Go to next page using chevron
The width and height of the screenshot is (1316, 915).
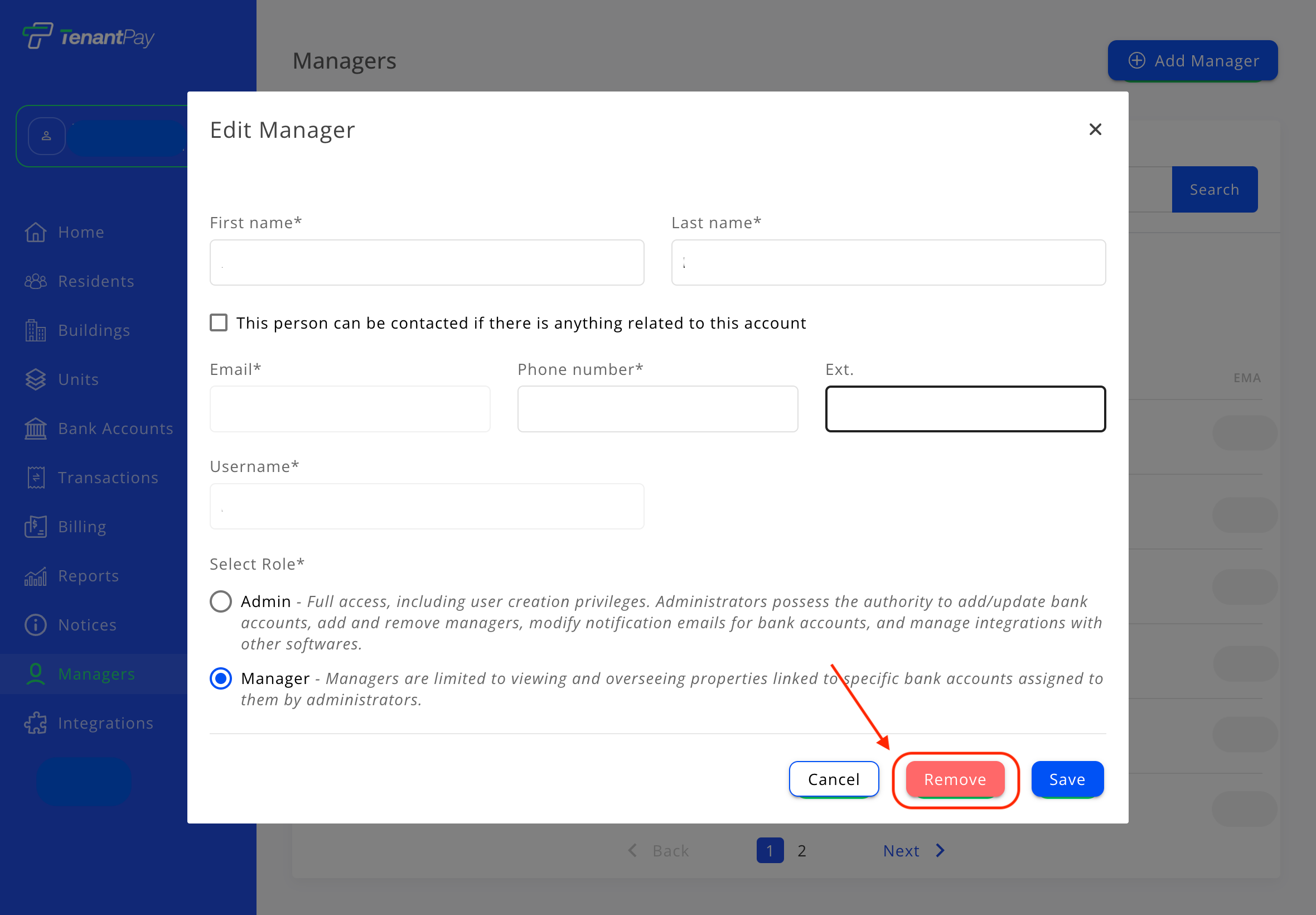tap(940, 851)
